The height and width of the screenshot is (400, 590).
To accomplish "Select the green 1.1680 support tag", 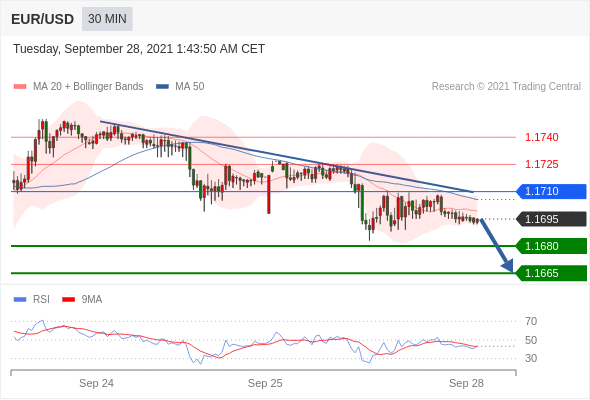I will pos(551,246).
